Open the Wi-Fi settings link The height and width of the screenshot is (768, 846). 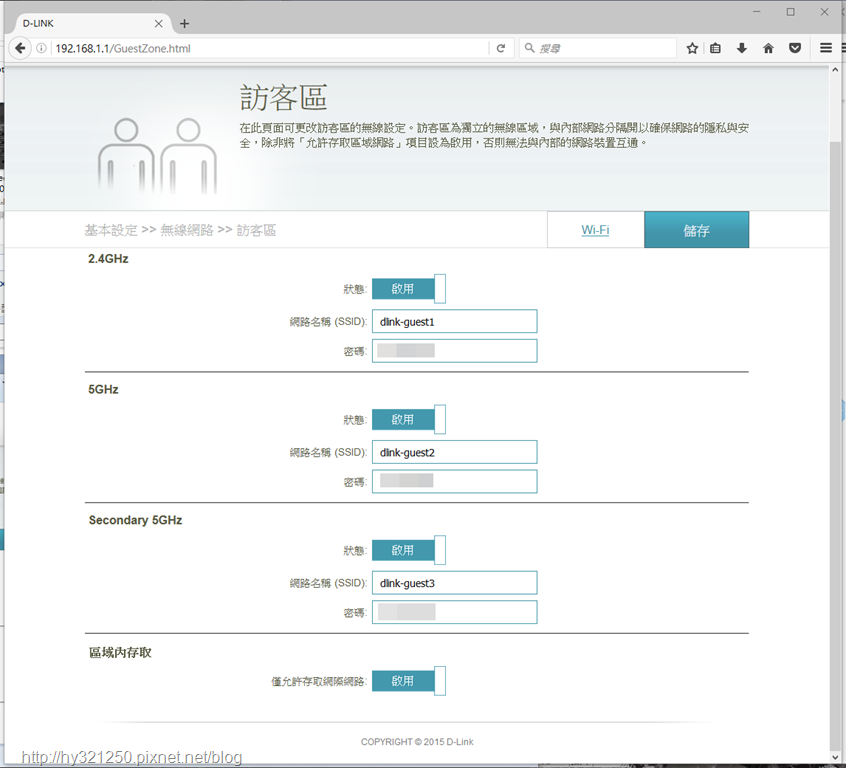click(595, 230)
